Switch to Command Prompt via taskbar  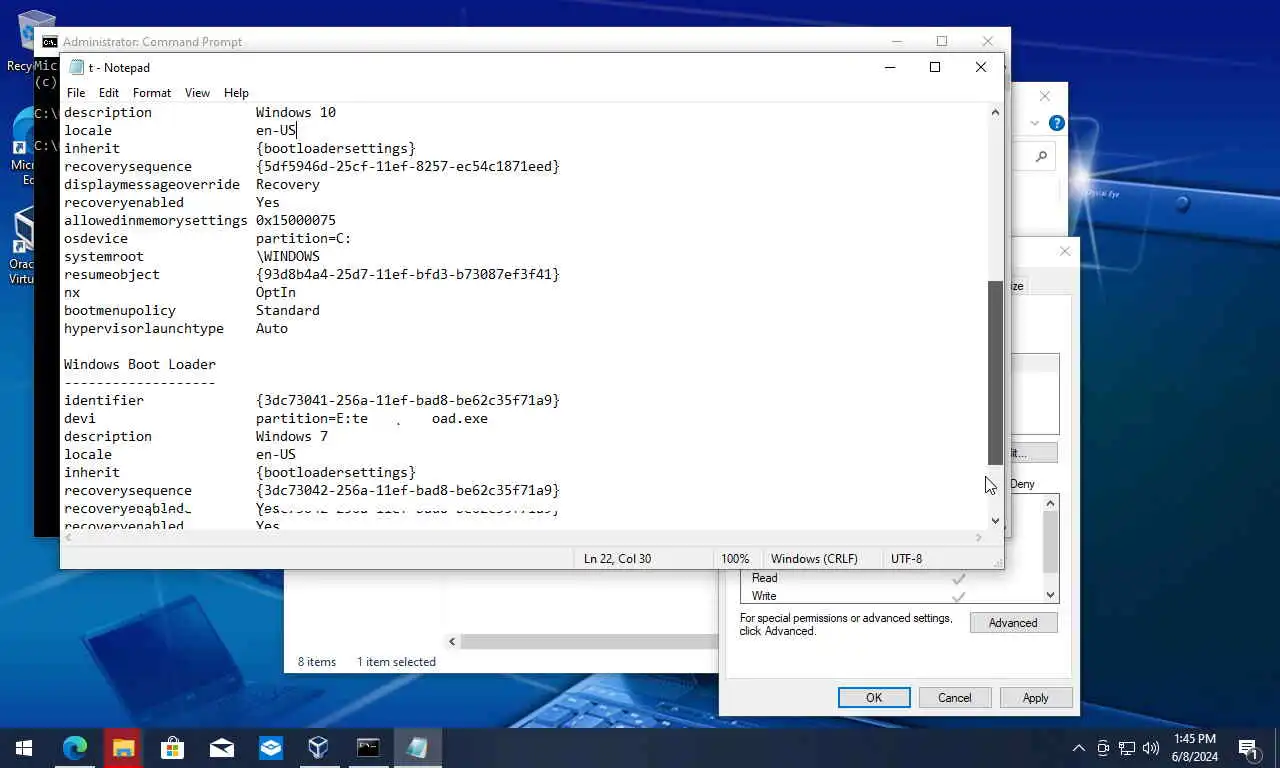click(x=368, y=747)
